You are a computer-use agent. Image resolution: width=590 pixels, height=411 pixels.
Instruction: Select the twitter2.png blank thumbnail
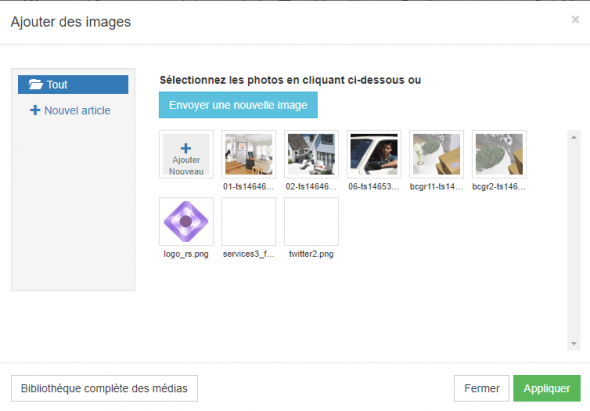point(311,221)
